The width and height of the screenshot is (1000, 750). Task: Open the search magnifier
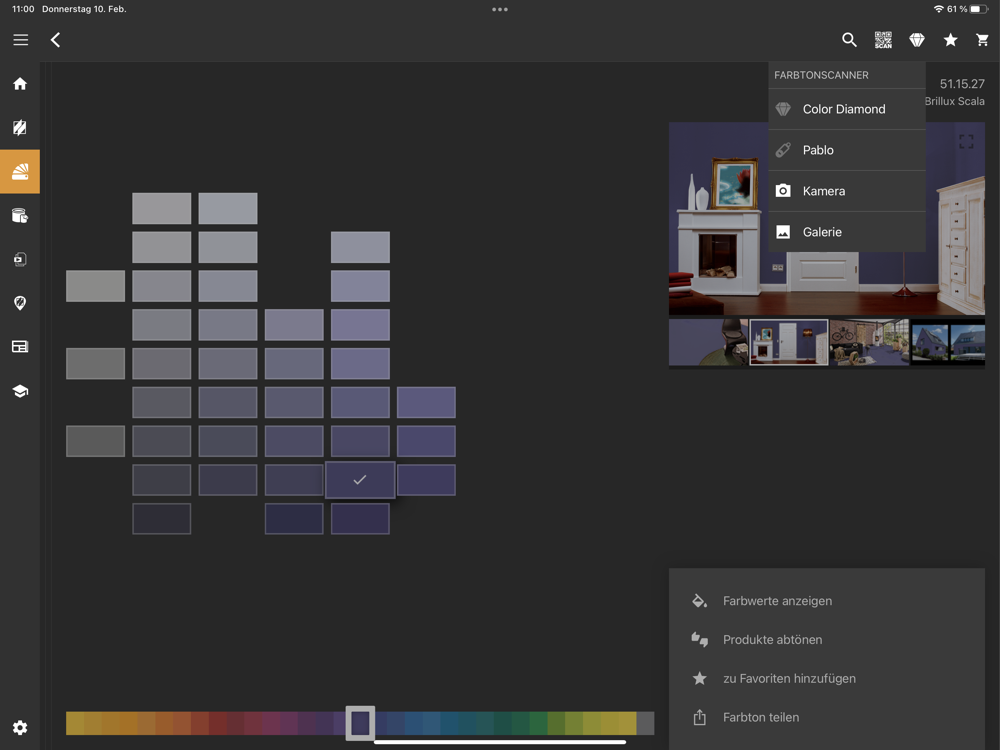849,40
